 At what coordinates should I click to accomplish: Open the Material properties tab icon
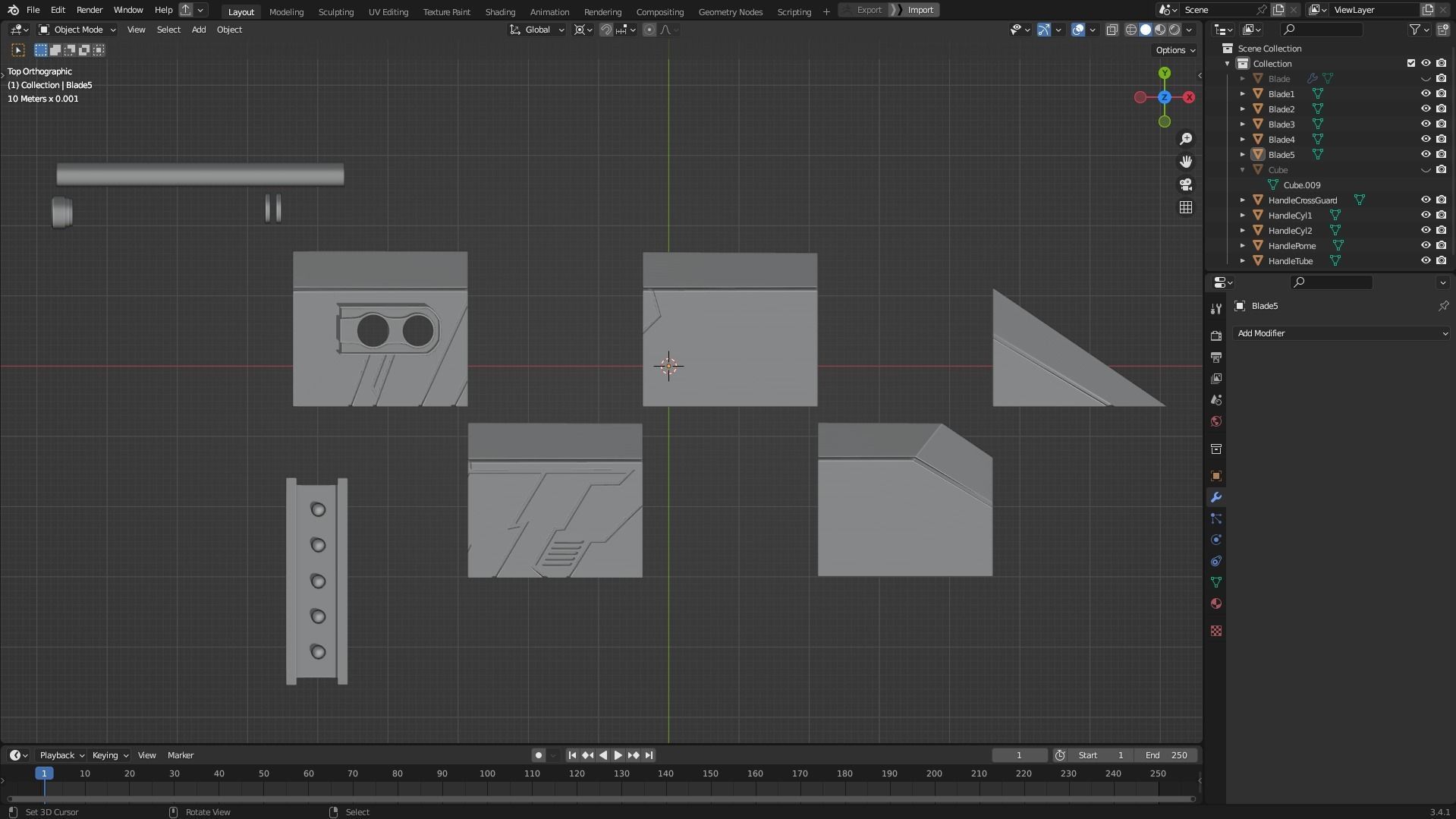click(x=1216, y=603)
